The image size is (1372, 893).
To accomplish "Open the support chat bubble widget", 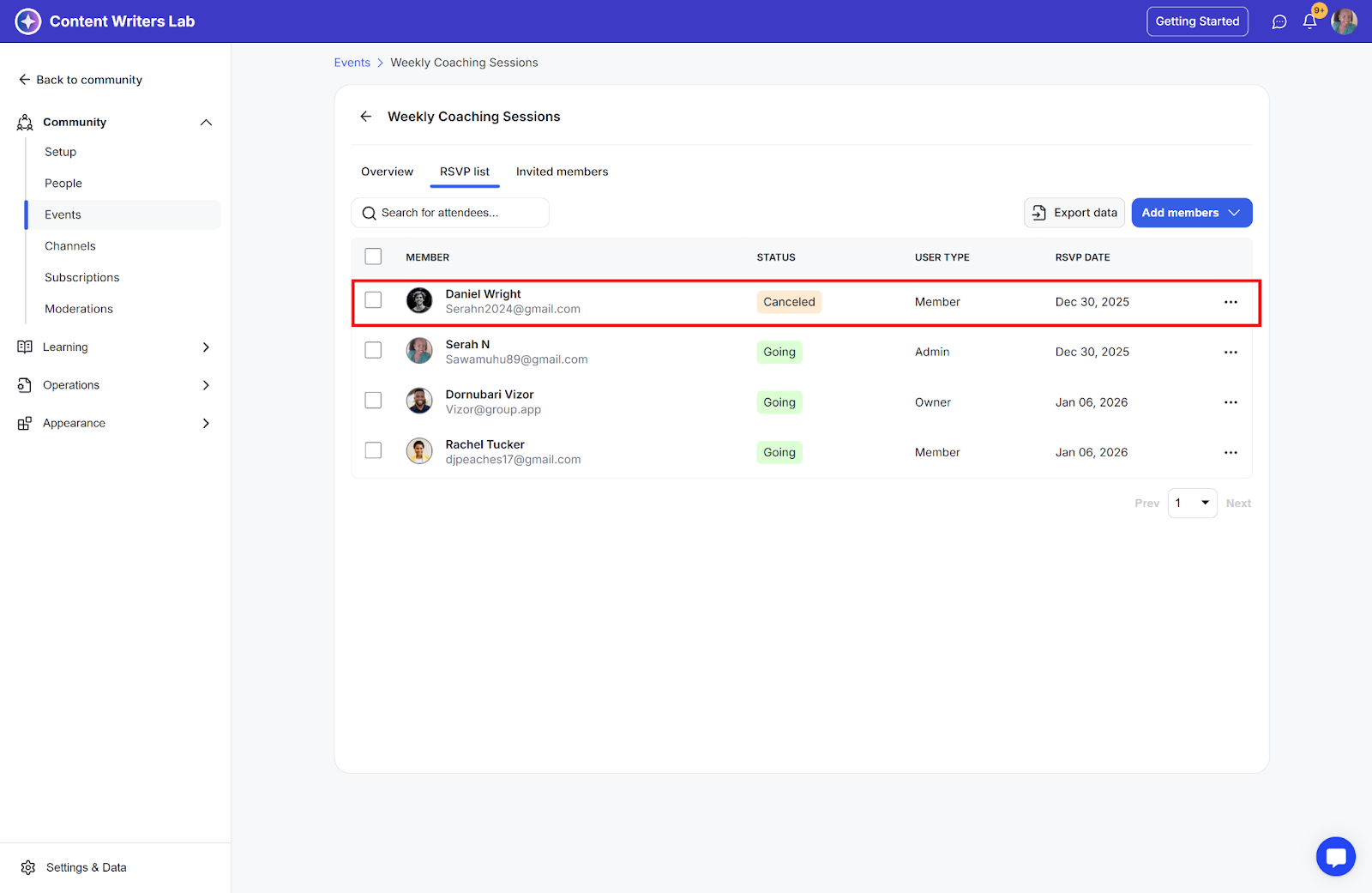I will click(x=1335, y=856).
